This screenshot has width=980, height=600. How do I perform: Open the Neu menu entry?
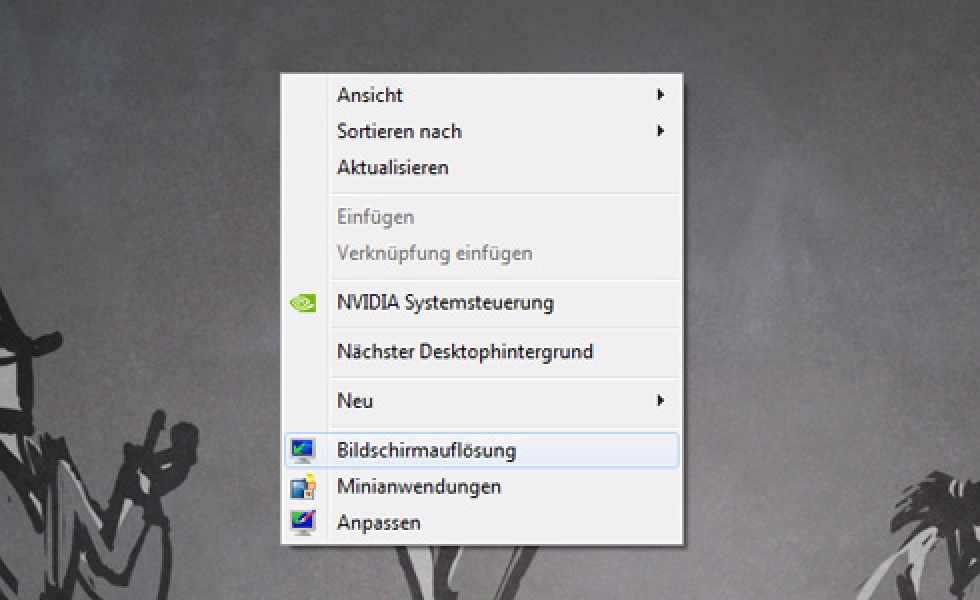coord(355,401)
